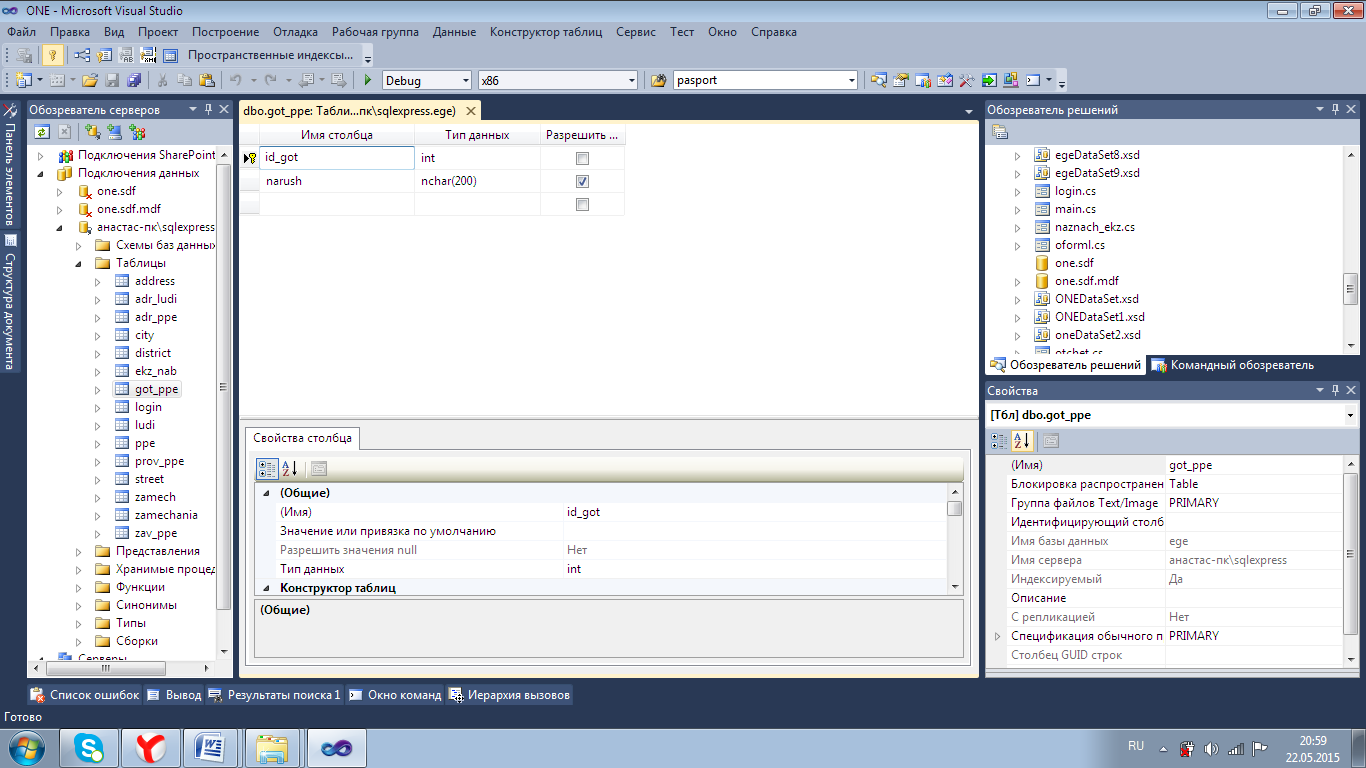The image size is (1366, 768).
Task: Open the Debug configuration dropdown
Action: [463, 81]
